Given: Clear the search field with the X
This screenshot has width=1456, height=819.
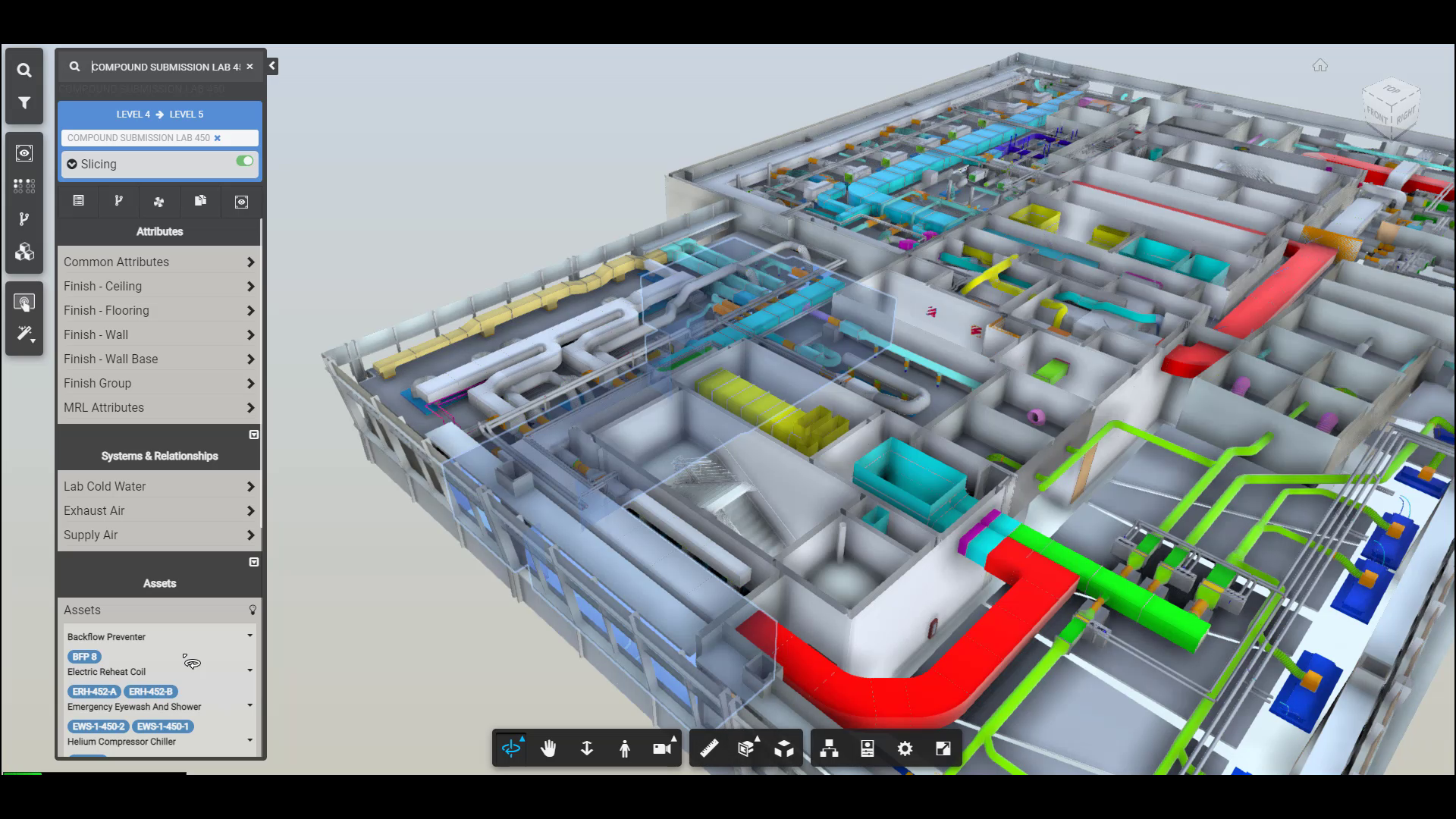Looking at the screenshot, I should [x=249, y=67].
